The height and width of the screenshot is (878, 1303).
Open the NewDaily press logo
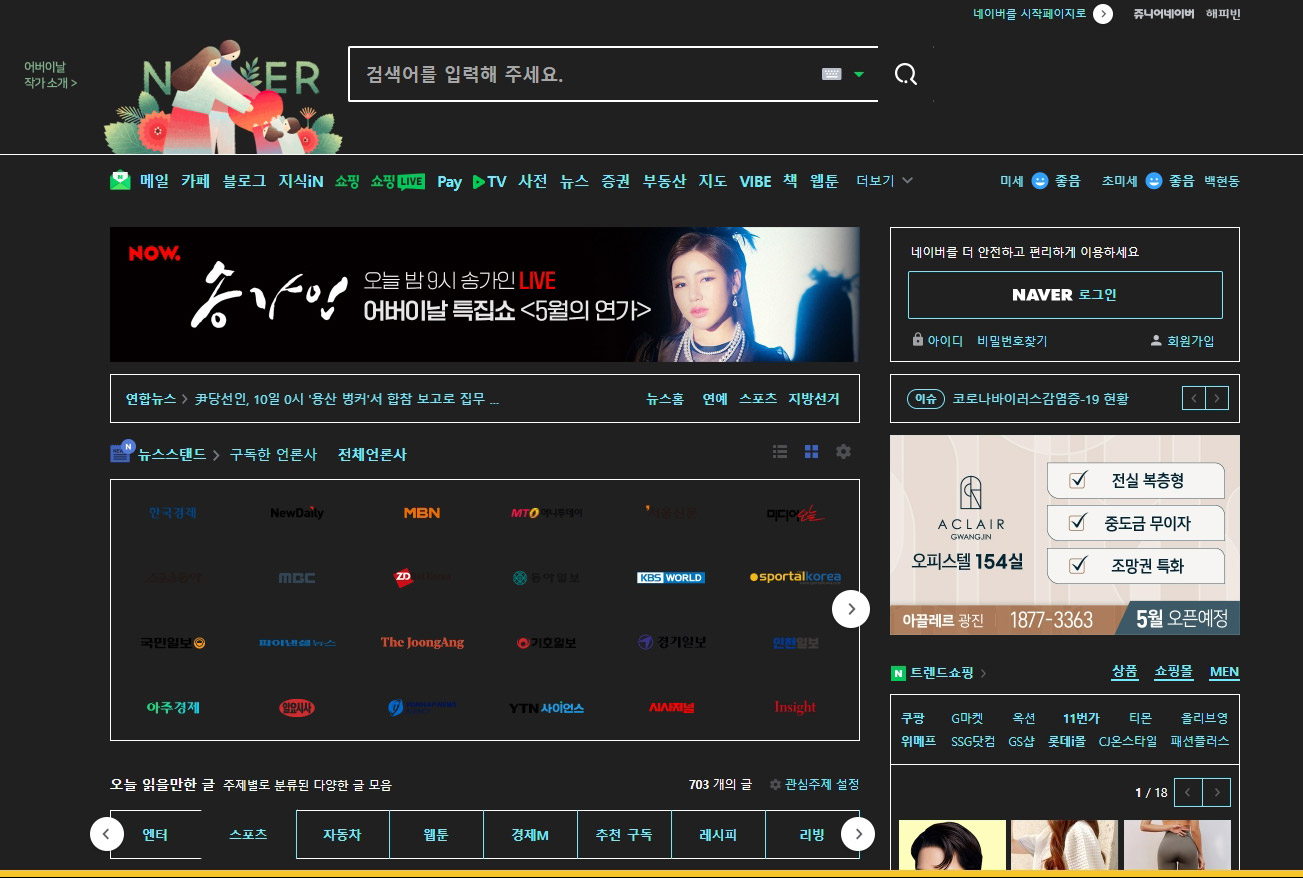tap(297, 512)
